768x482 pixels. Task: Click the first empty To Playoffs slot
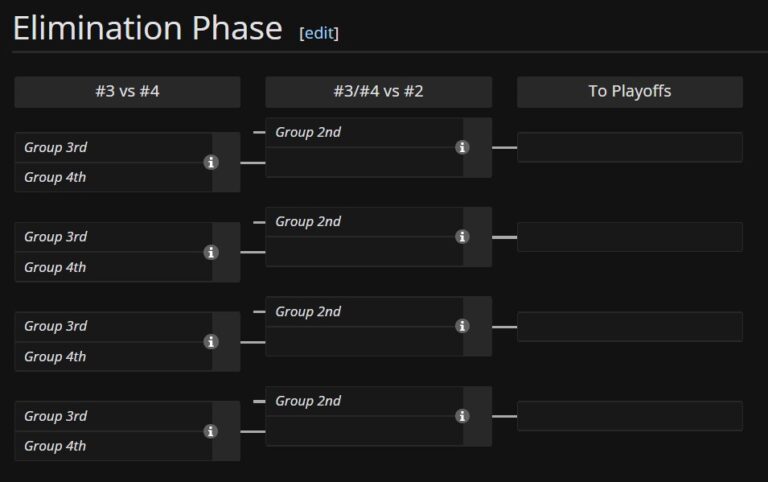[629, 147]
